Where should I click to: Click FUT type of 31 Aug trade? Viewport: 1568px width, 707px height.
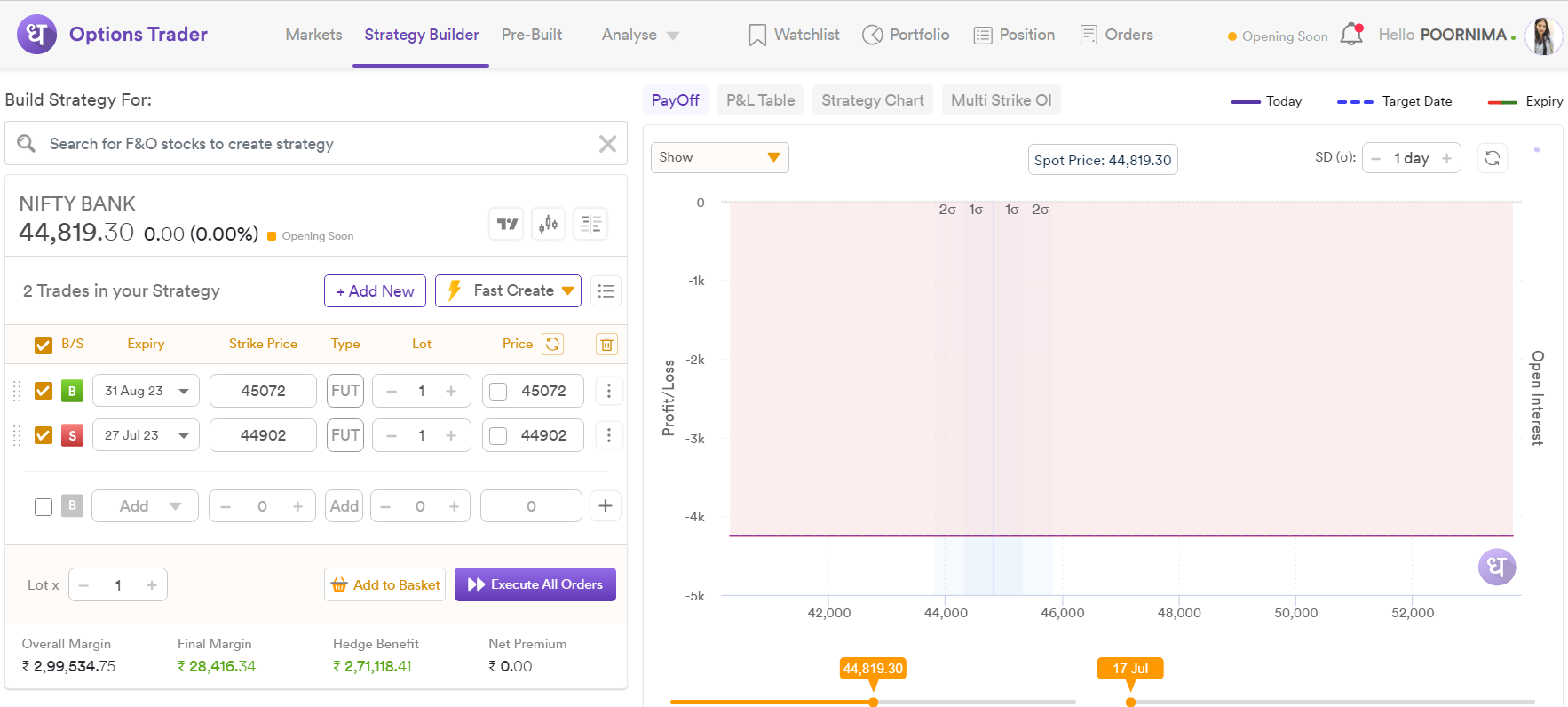click(x=345, y=391)
